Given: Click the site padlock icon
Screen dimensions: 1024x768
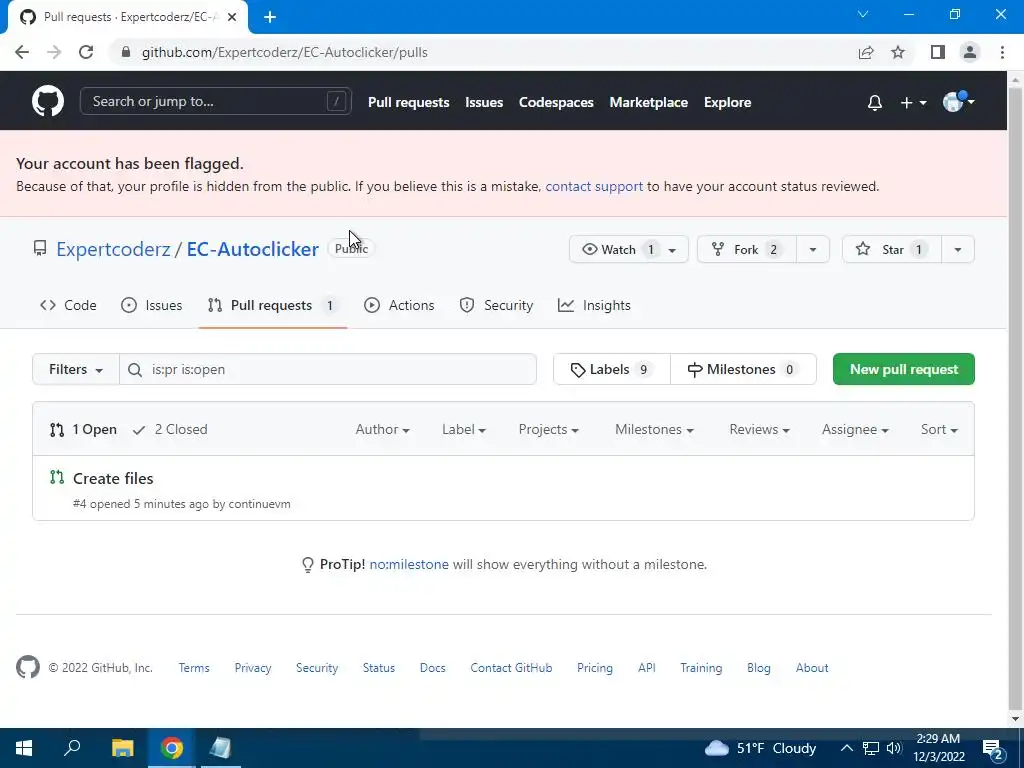Looking at the screenshot, I should pyautogui.click(x=126, y=52).
